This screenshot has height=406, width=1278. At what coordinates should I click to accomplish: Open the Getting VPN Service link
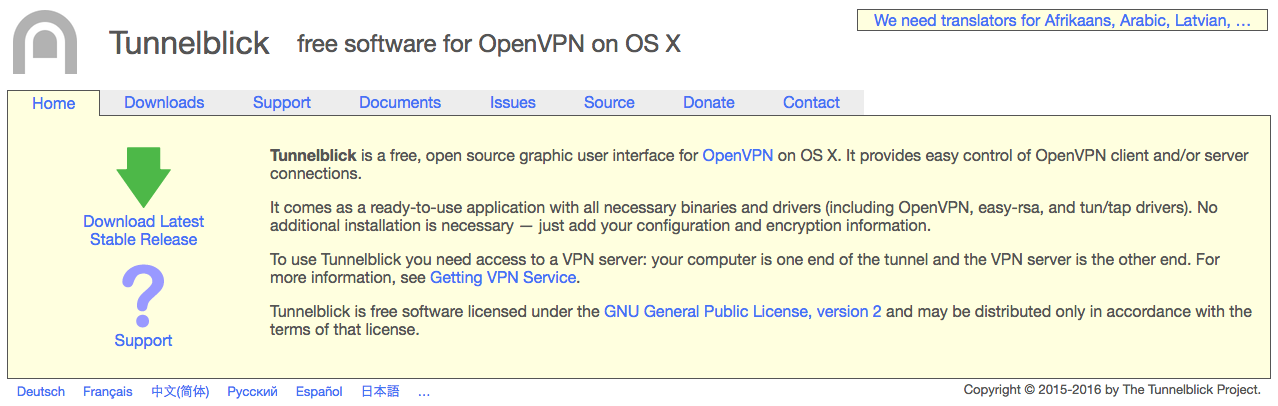(x=503, y=277)
